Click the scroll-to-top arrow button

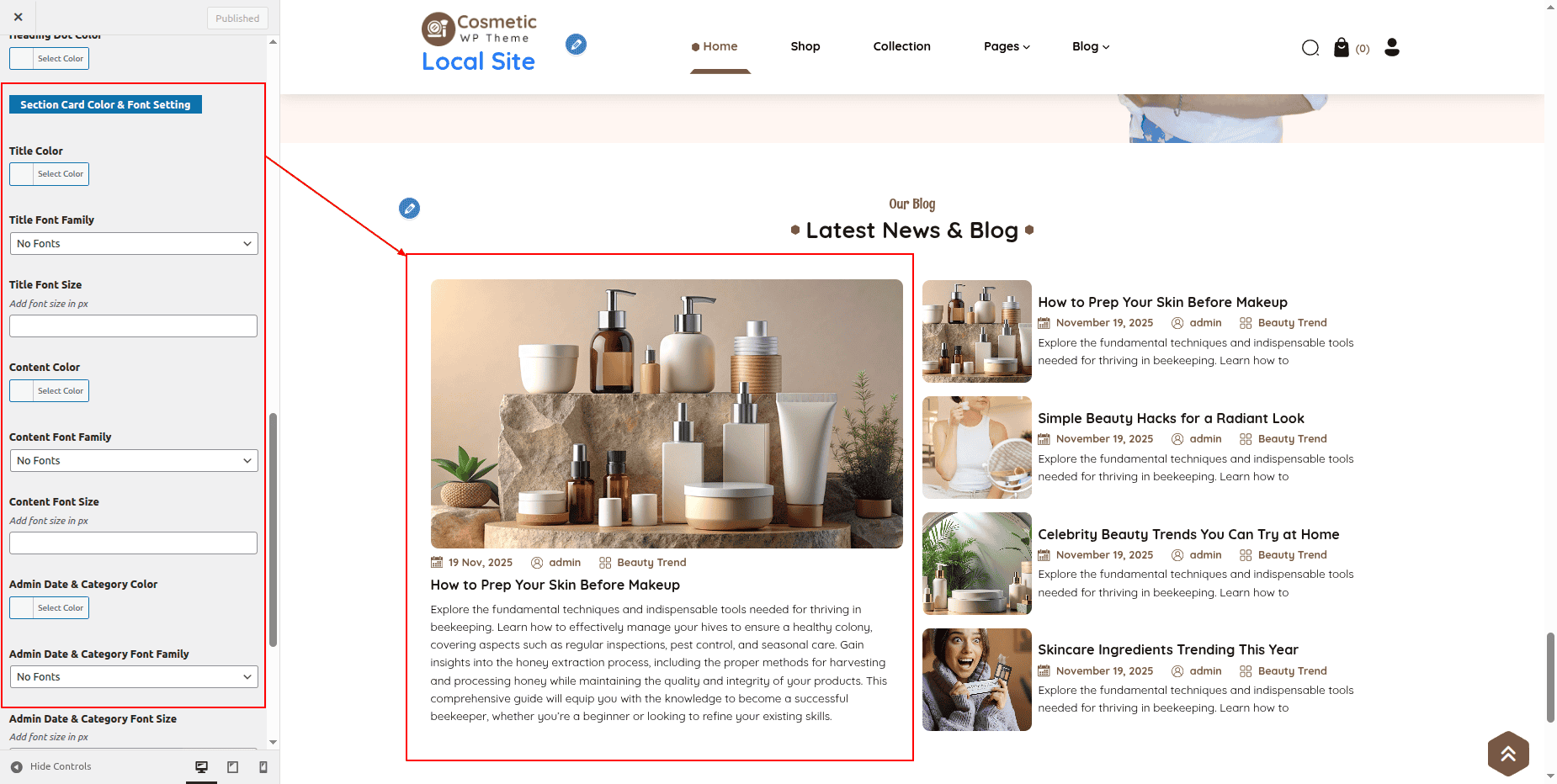(1507, 754)
